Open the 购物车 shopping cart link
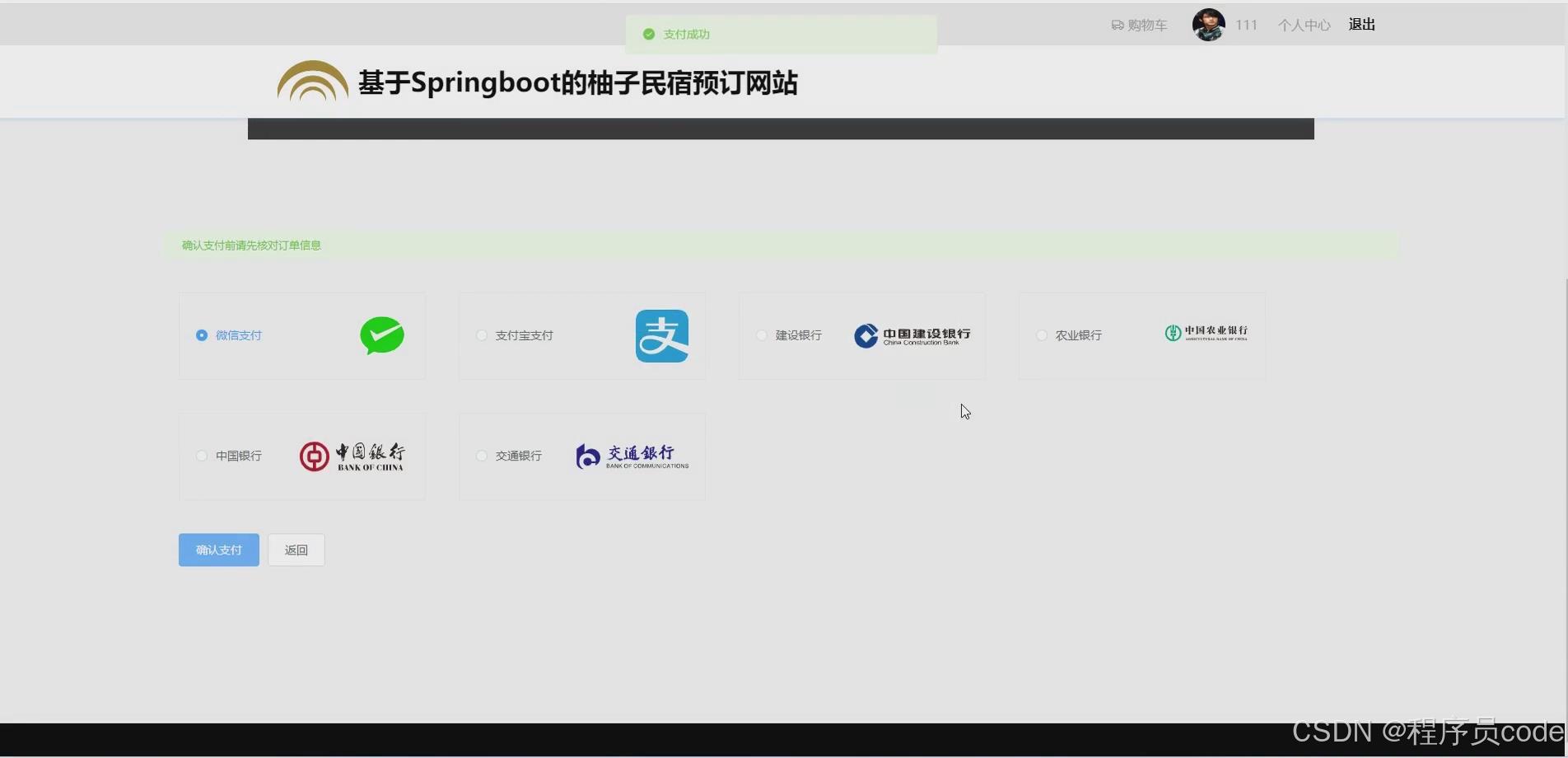This screenshot has width=1568, height=758. coord(1139,26)
